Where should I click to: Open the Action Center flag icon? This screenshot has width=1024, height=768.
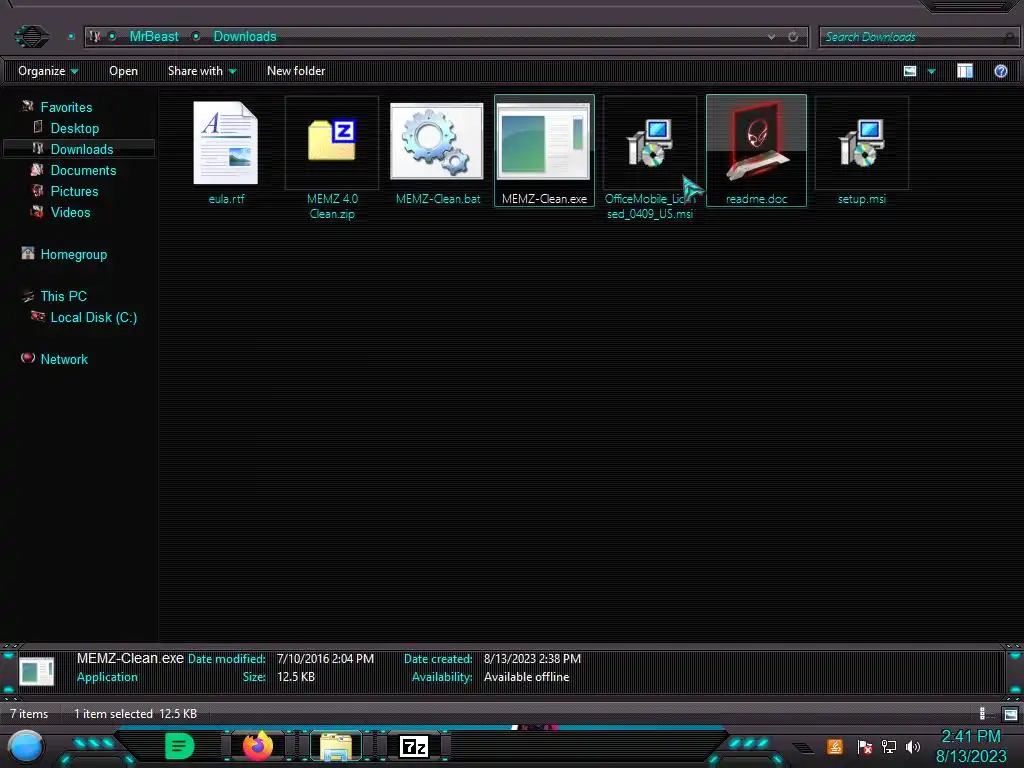865,746
